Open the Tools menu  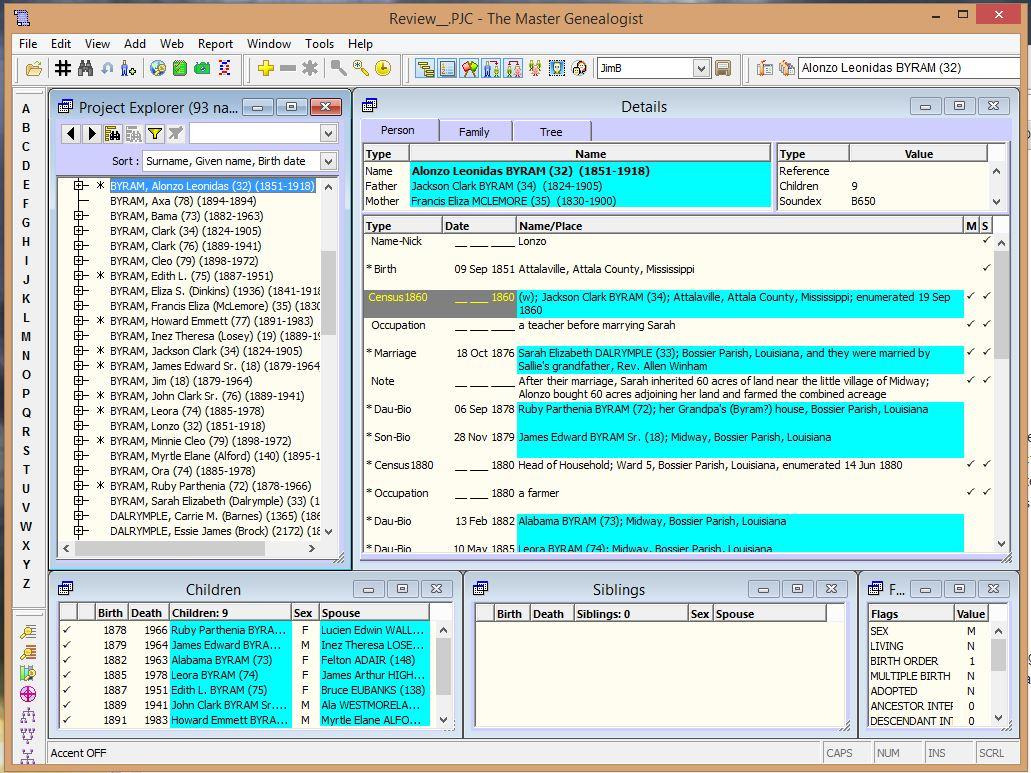320,43
